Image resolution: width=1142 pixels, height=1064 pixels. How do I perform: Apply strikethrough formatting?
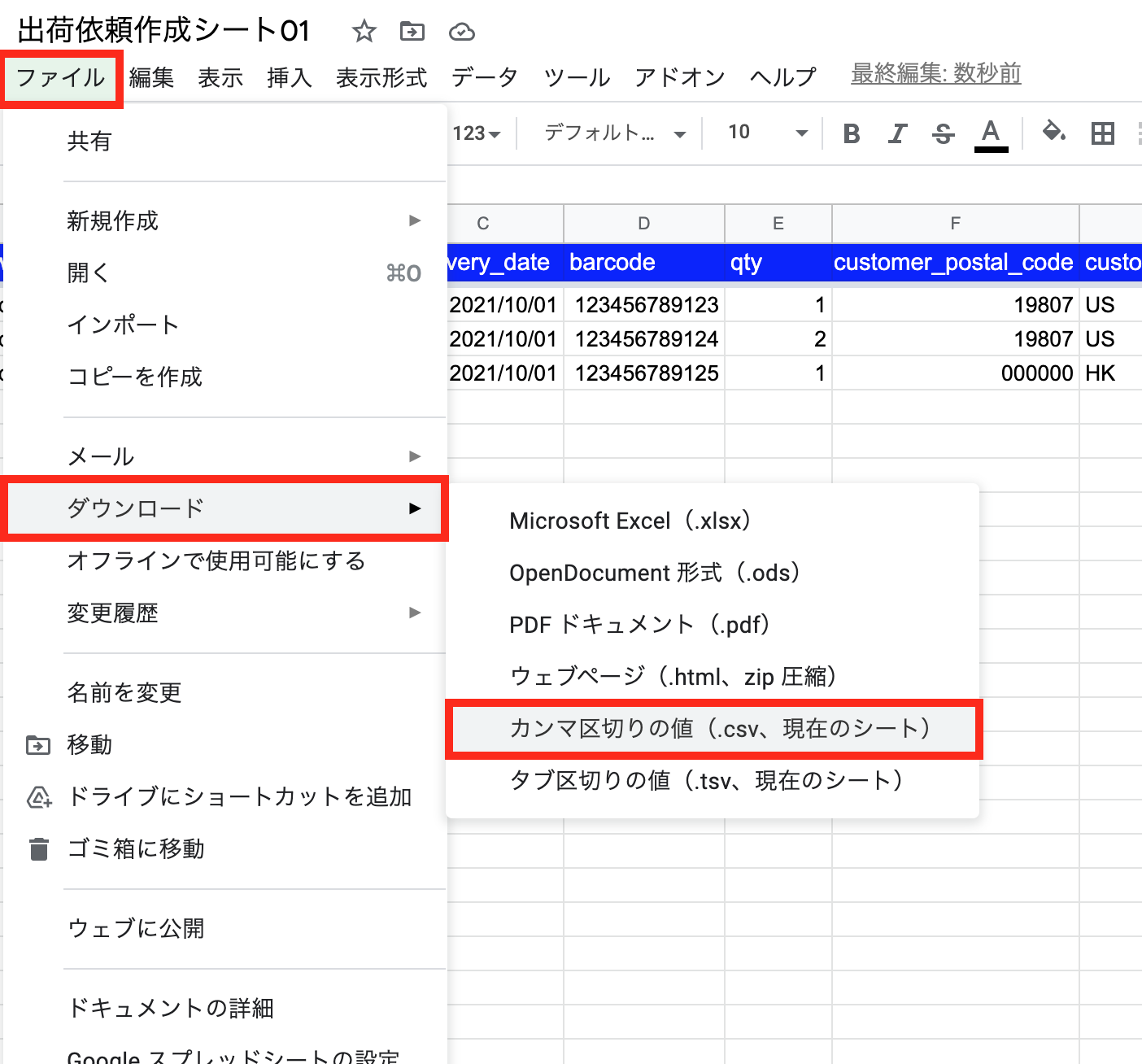click(943, 133)
